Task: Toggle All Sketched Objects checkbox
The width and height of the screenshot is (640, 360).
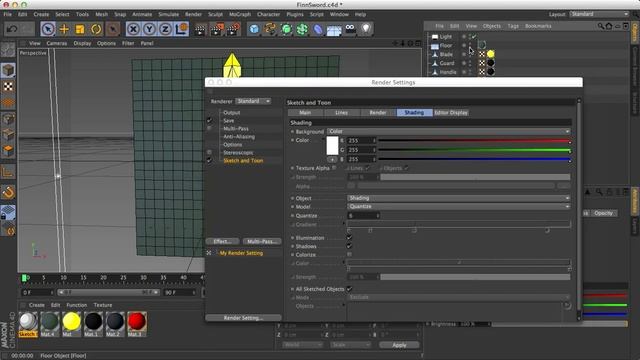Action: [349, 289]
